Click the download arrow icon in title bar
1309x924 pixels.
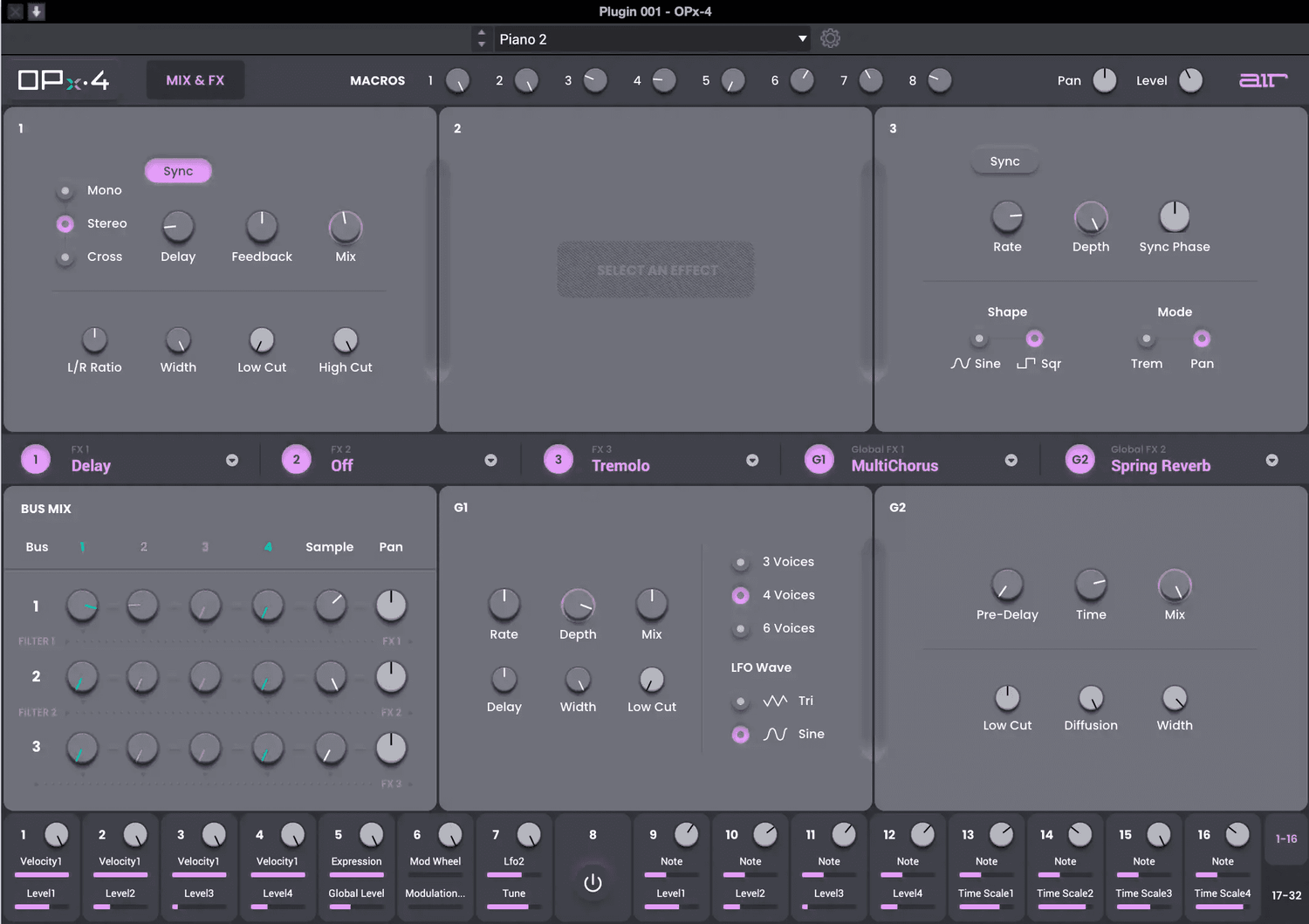[37, 11]
